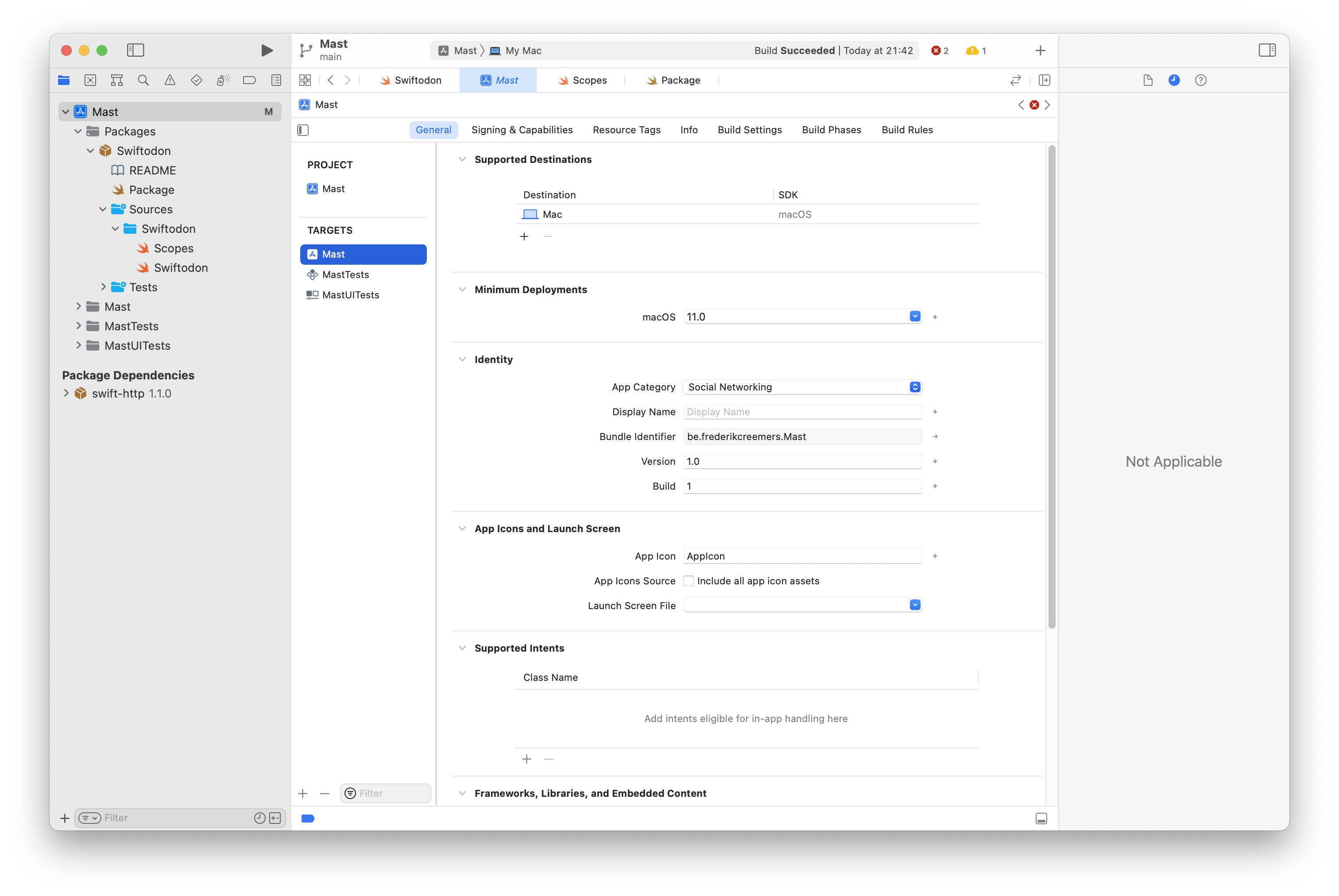Image resolution: width=1339 pixels, height=896 pixels.
Task: Jump to next issue arrow
Action: (1047, 104)
